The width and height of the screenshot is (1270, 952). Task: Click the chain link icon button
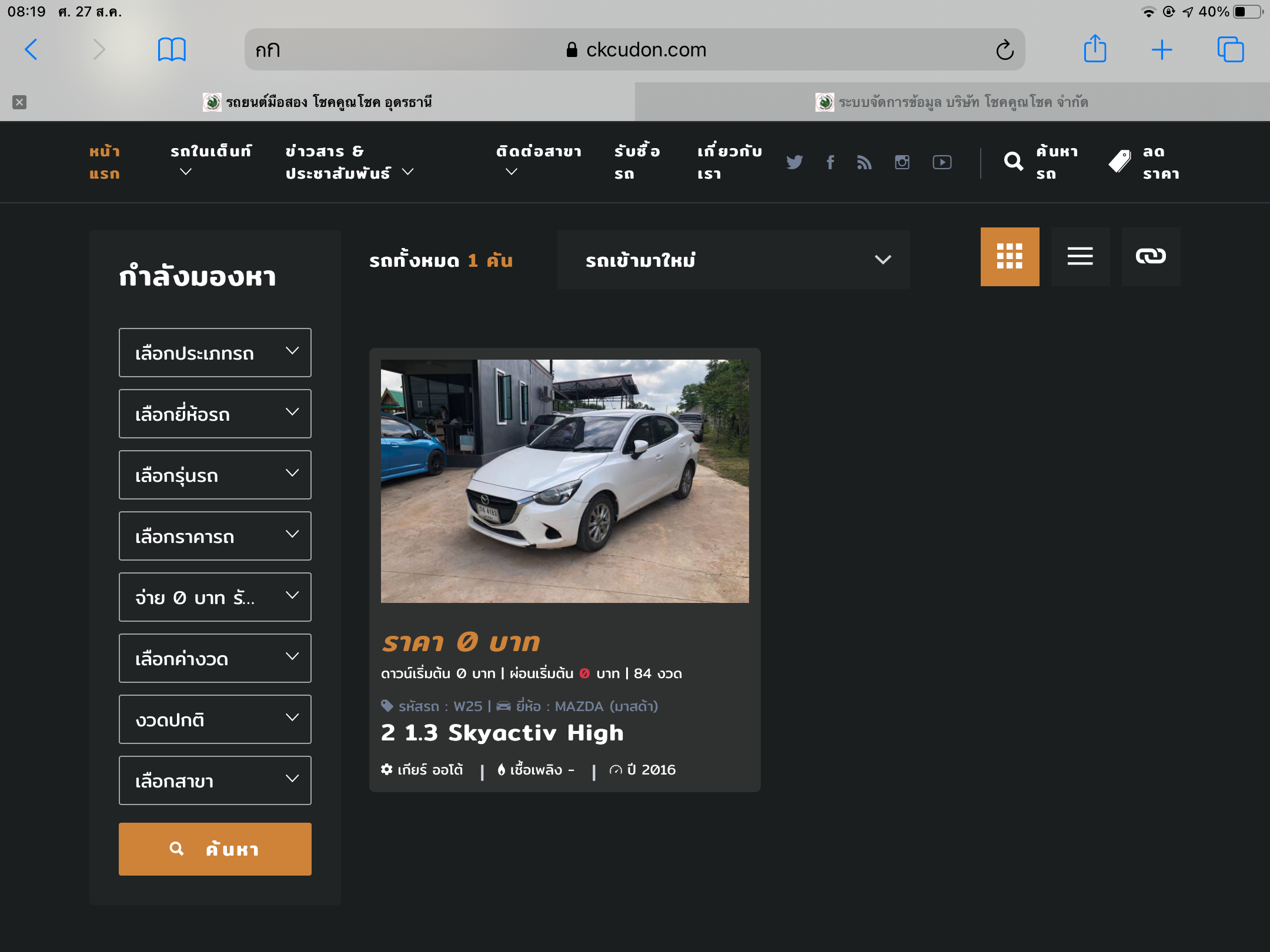coord(1151,257)
